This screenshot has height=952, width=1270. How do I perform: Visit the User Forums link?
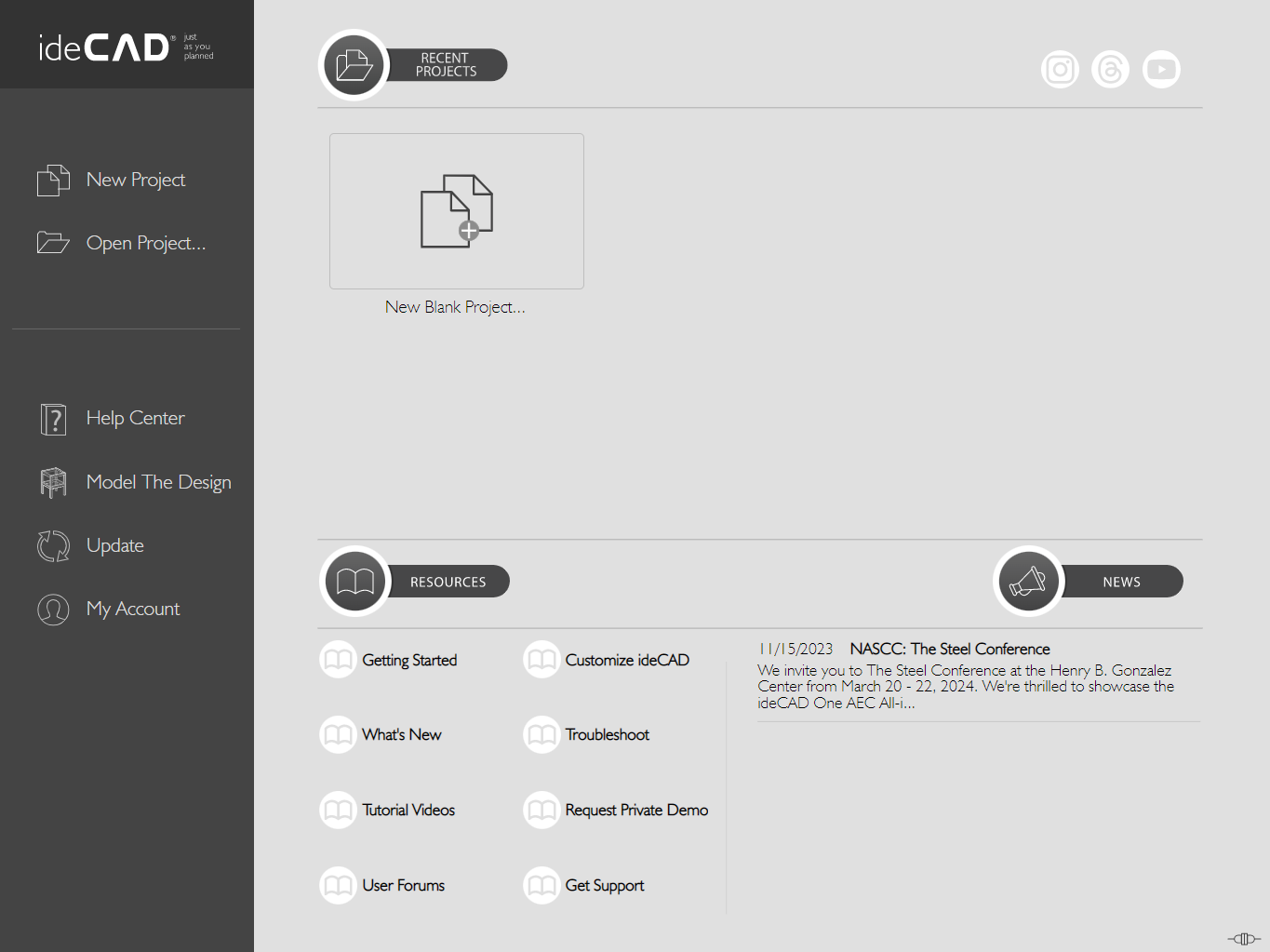pyautogui.click(x=404, y=885)
